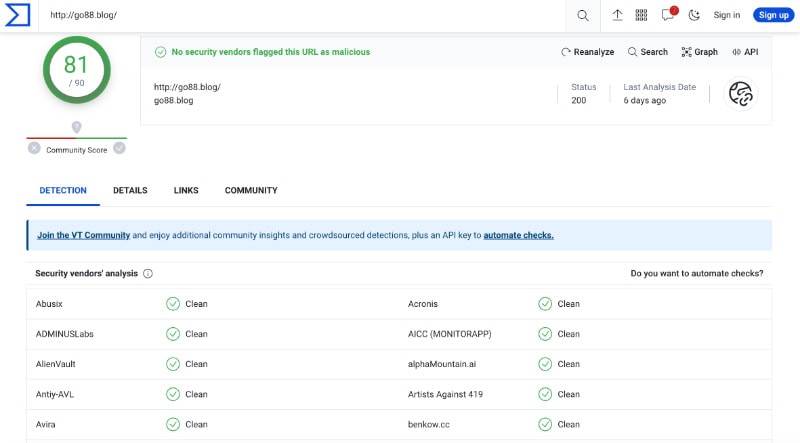Click Clean check icon for Antiy-AVL
The width and height of the screenshot is (800, 443).
(x=173, y=395)
